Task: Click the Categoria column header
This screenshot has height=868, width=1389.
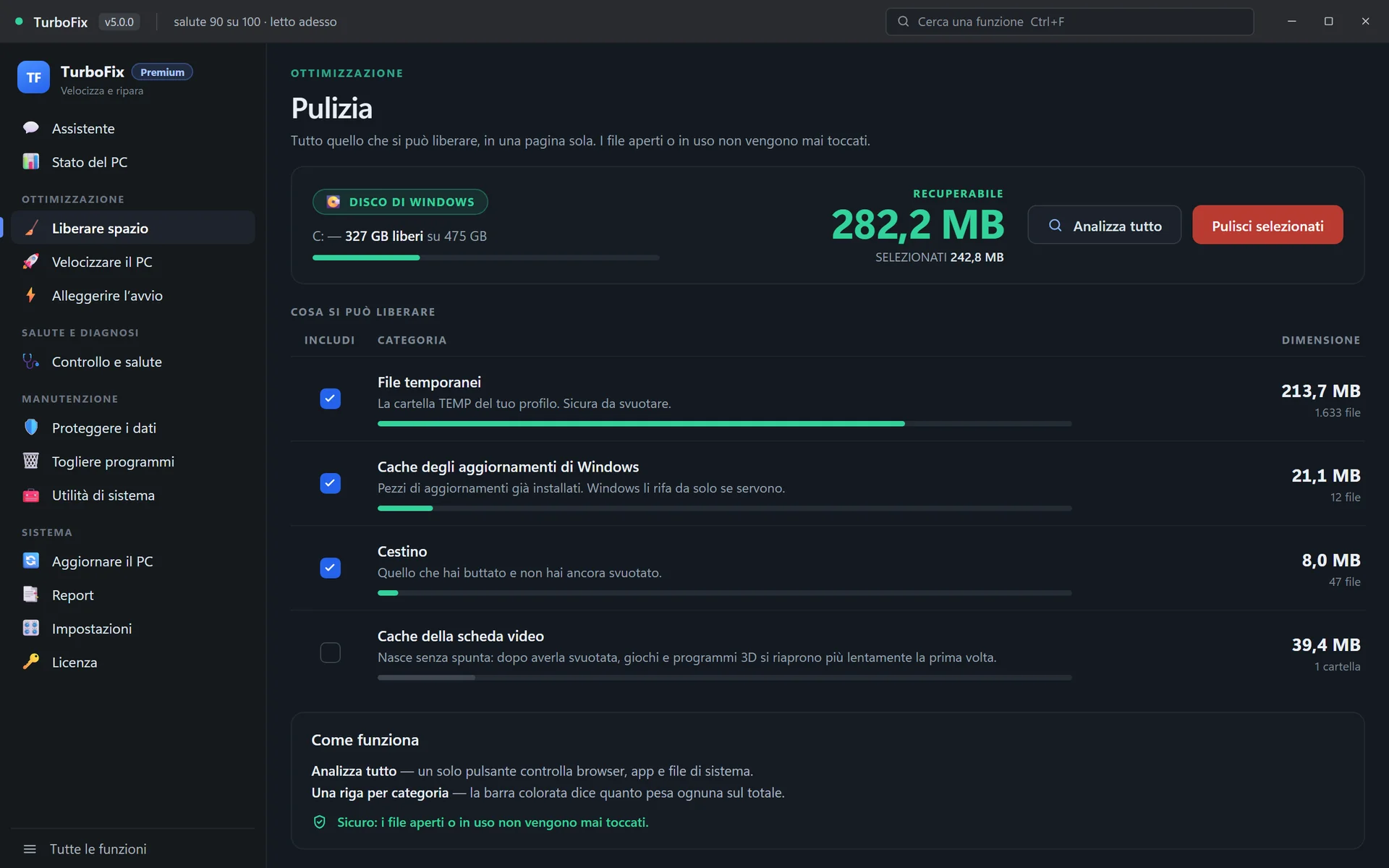Action: [412, 340]
